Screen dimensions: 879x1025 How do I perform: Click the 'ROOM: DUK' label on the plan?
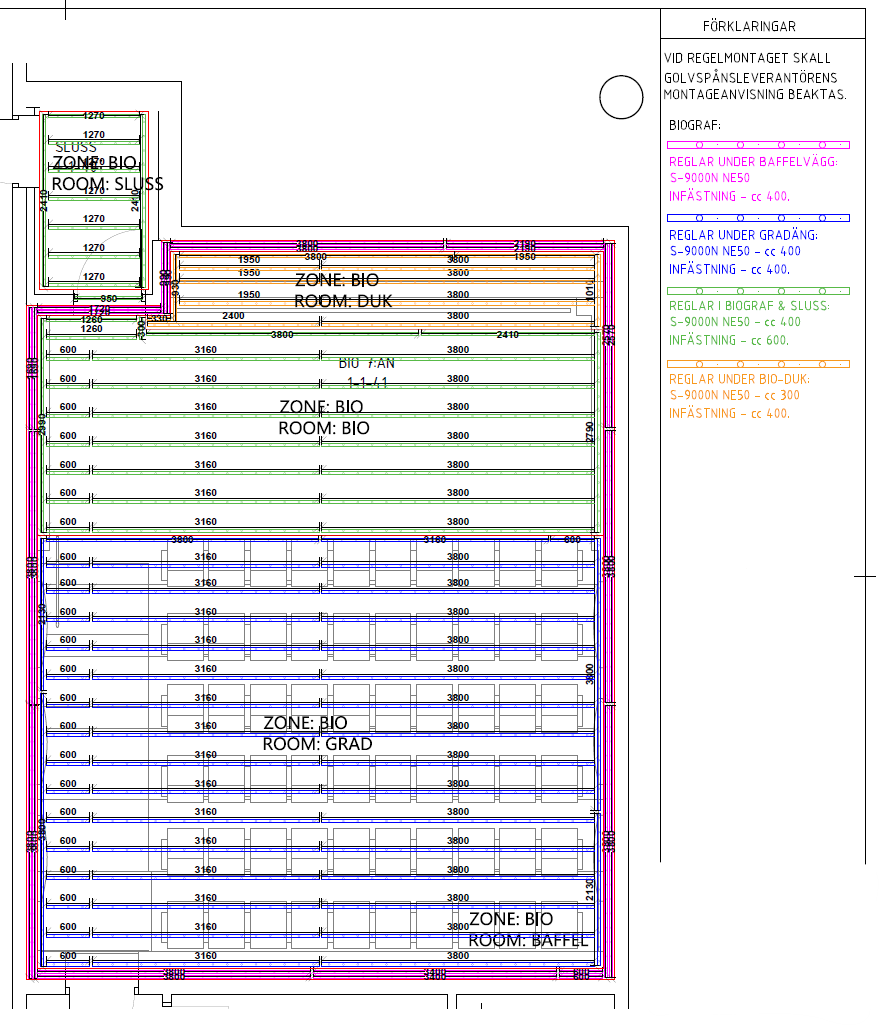point(343,301)
